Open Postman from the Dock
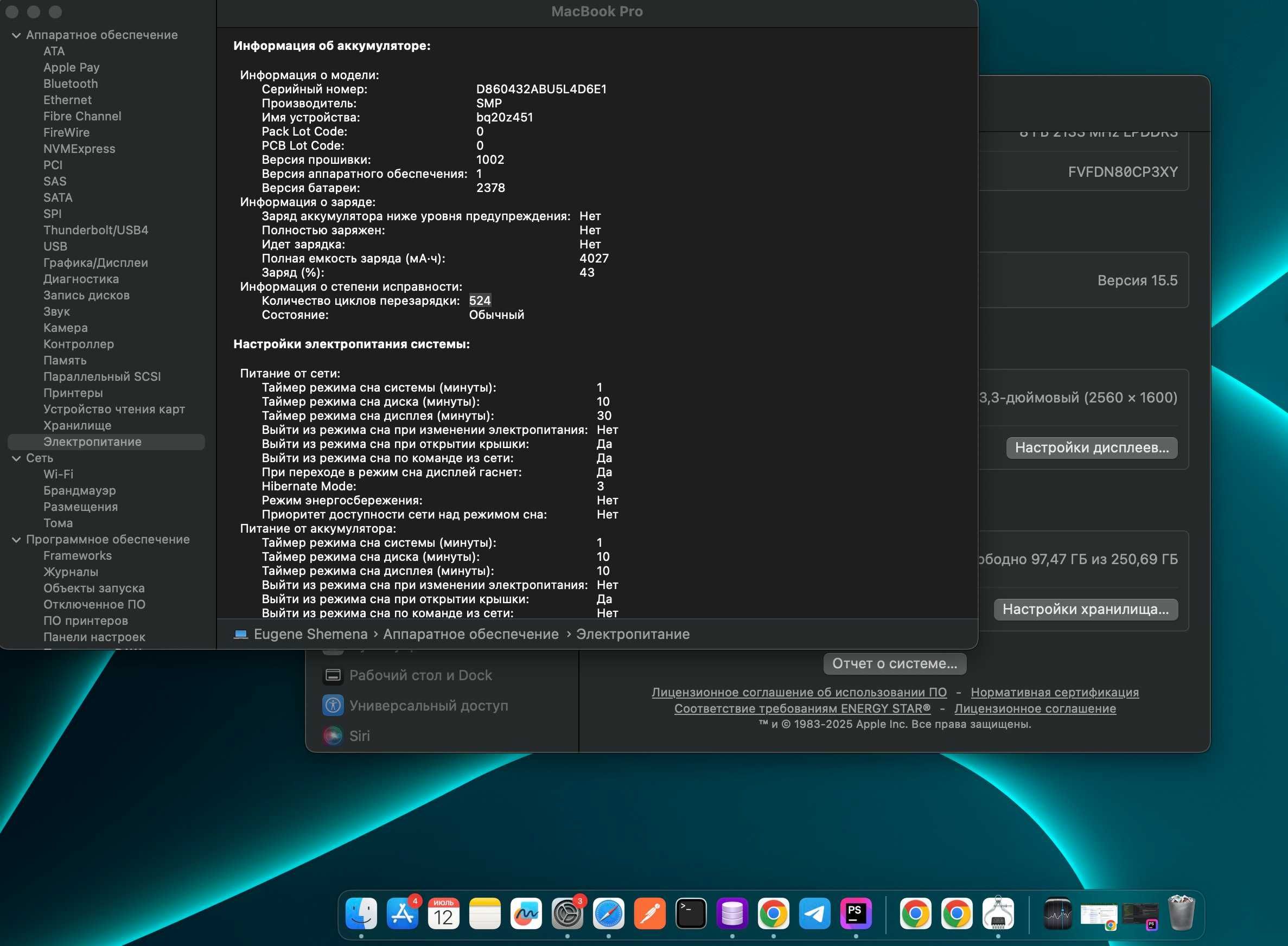This screenshot has width=1288, height=946. (650, 913)
